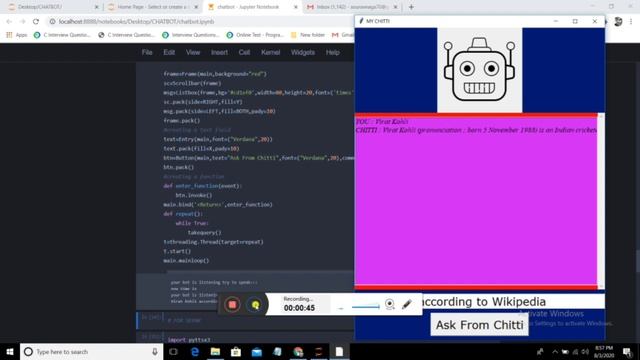Viewport: 640px width, 360px height.
Task: Open the Jupyter Kernel menu
Action: 271,52
